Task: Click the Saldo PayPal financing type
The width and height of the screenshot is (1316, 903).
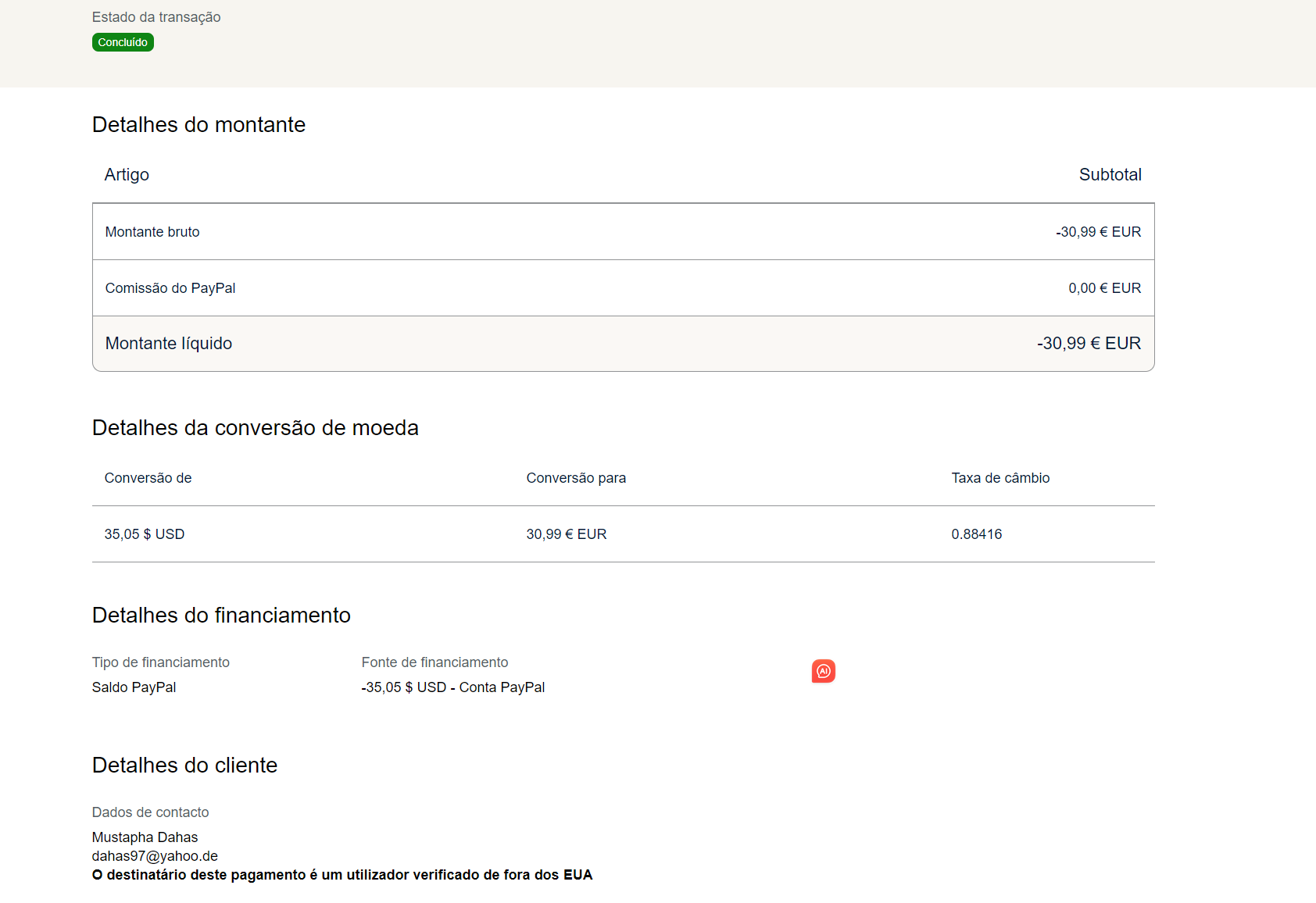Action: click(134, 687)
